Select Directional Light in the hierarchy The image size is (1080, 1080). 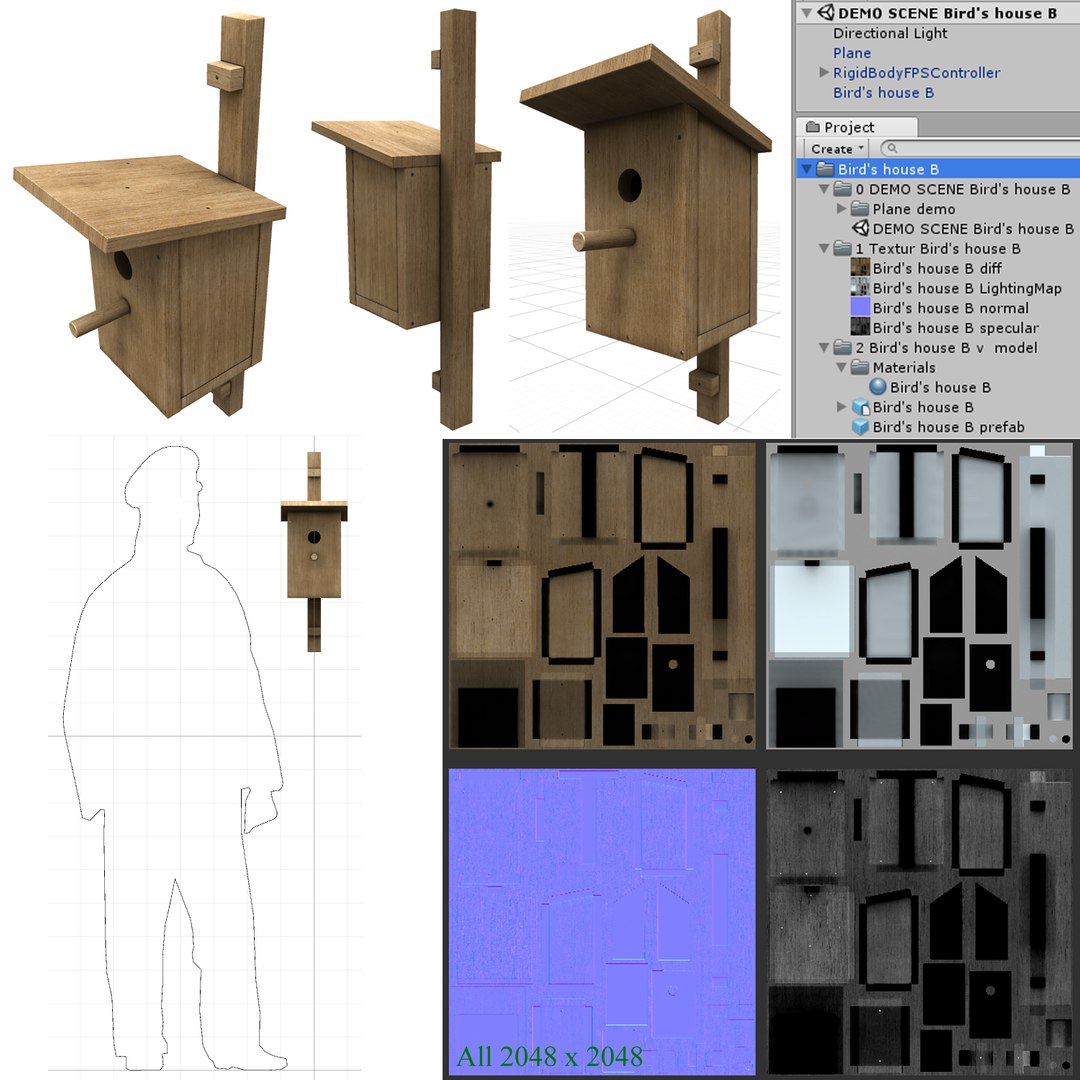pos(890,33)
